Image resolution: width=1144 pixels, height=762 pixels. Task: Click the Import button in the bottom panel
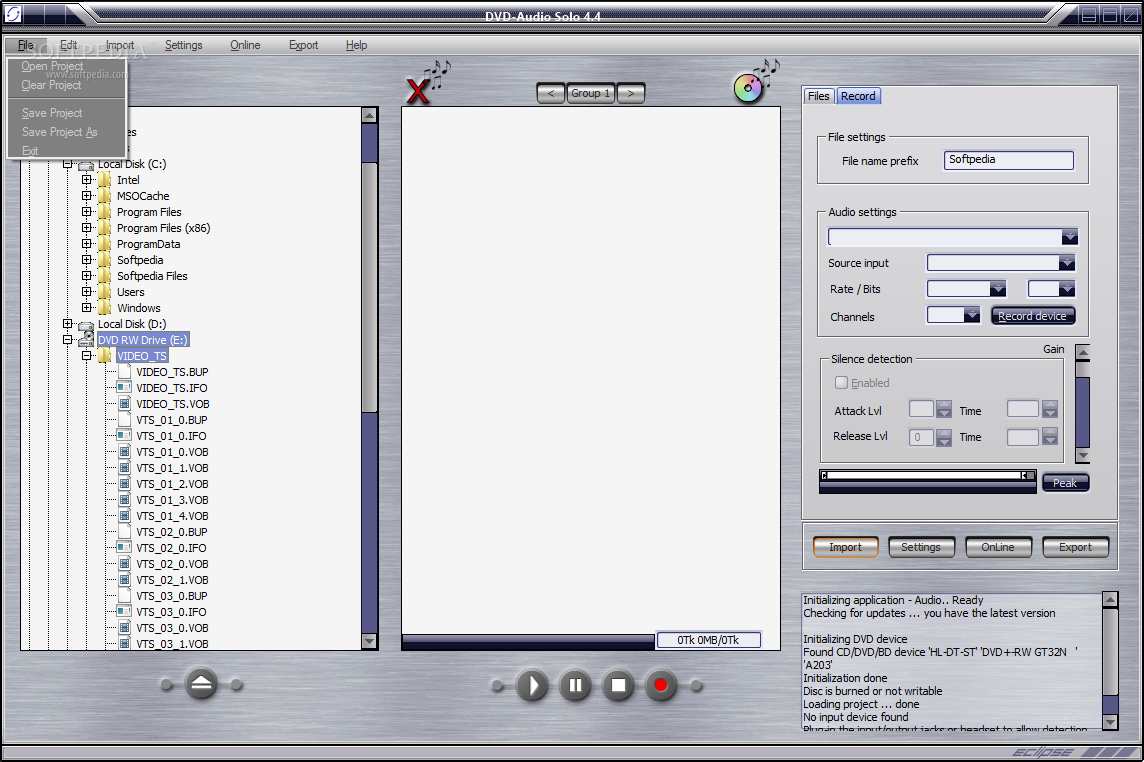point(846,547)
